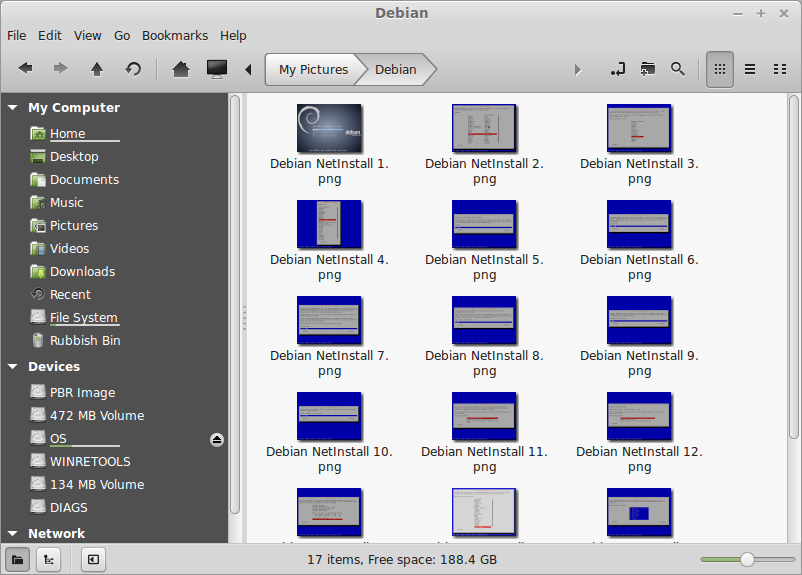This screenshot has width=802, height=575.
Task: Select Debian NetInstall 5.png thumbnail
Action: (x=484, y=224)
